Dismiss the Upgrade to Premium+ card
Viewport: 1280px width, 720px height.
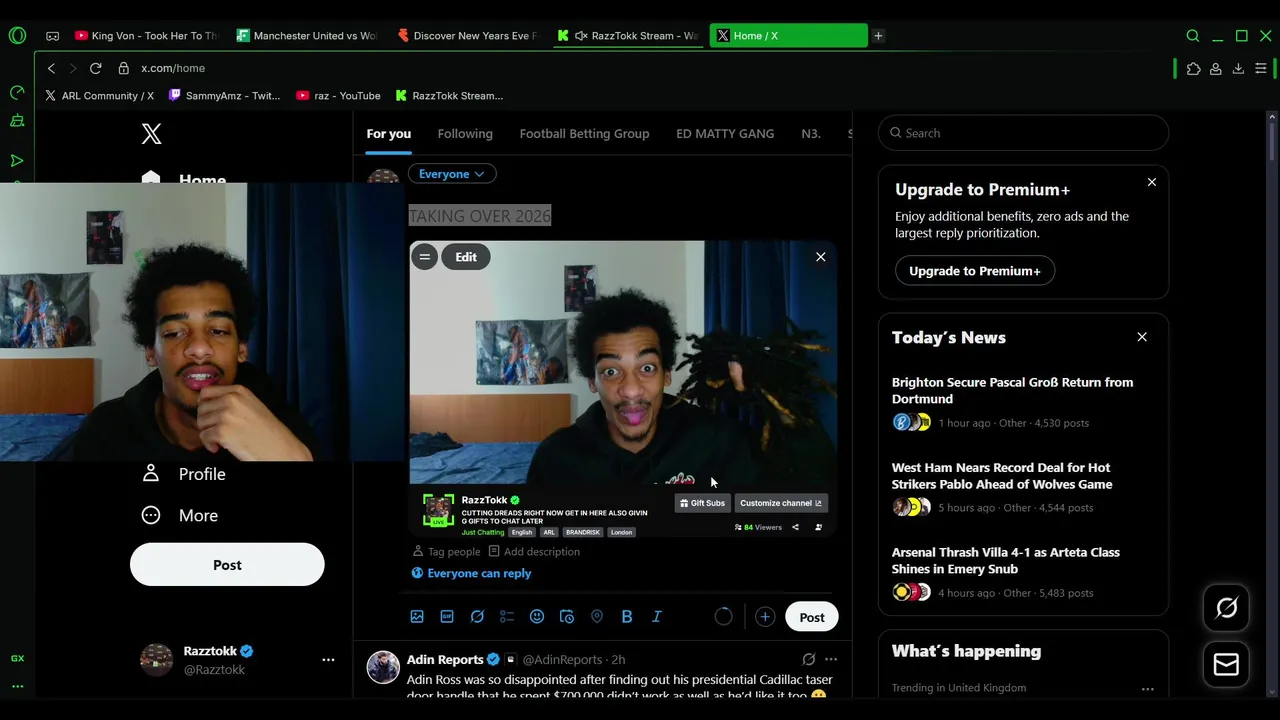point(1152,183)
